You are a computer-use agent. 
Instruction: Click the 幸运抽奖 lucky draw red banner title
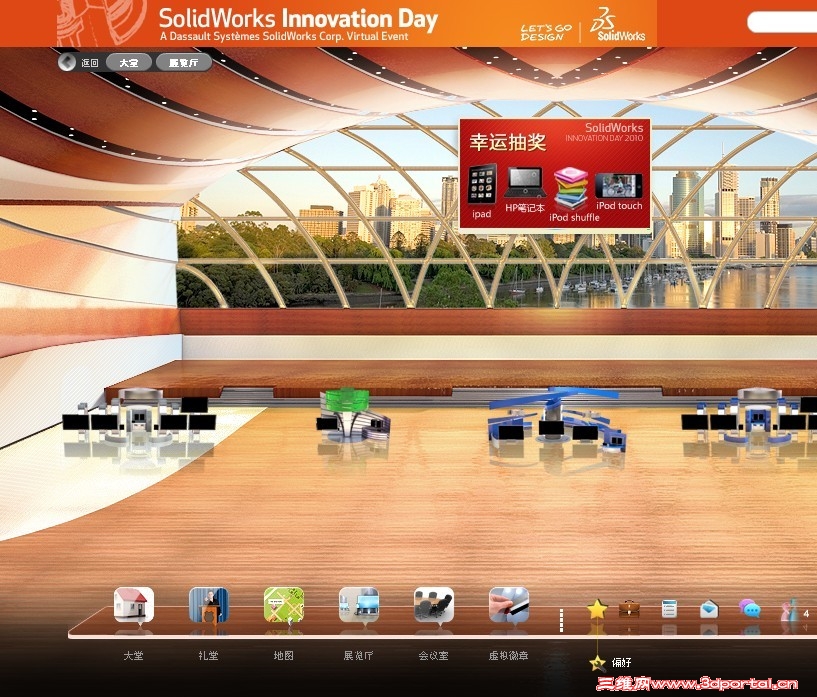(507, 142)
